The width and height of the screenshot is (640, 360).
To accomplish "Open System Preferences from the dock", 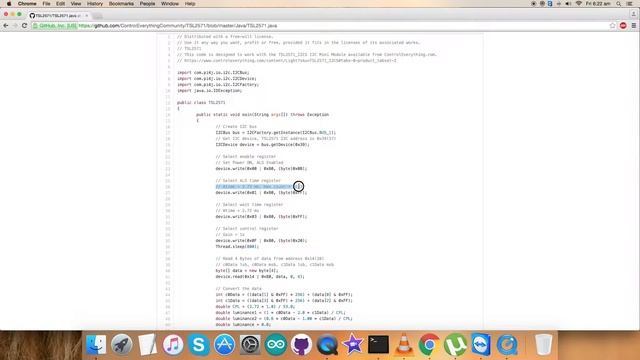I will pos(250,344).
